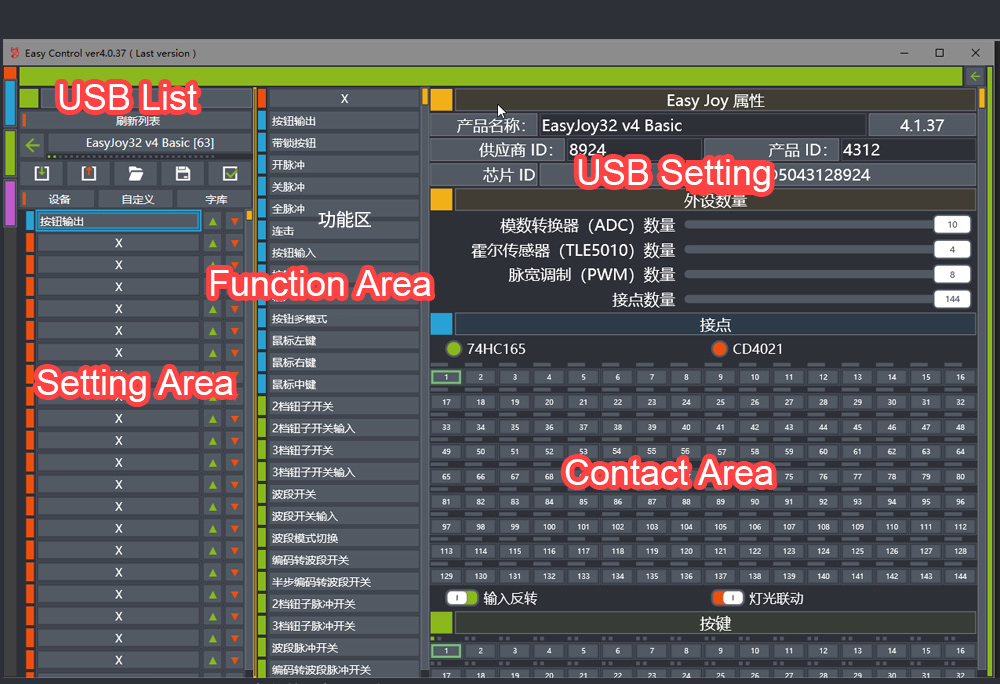This screenshot has width=1000, height=684.
Task: Select the 74HC165 radio option
Action: (453, 349)
